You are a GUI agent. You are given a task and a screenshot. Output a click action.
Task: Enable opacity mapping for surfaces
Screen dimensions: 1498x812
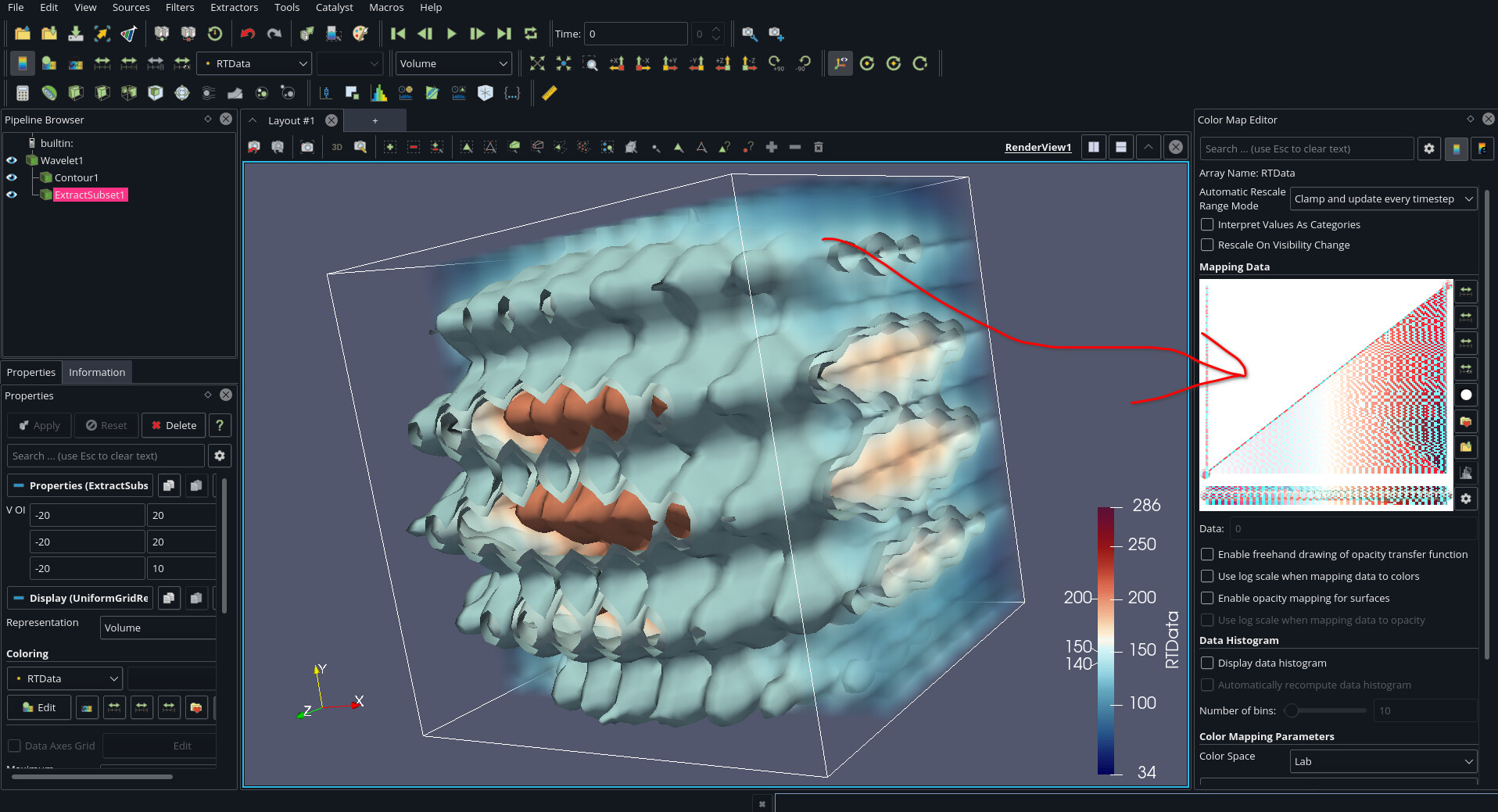click(1207, 598)
